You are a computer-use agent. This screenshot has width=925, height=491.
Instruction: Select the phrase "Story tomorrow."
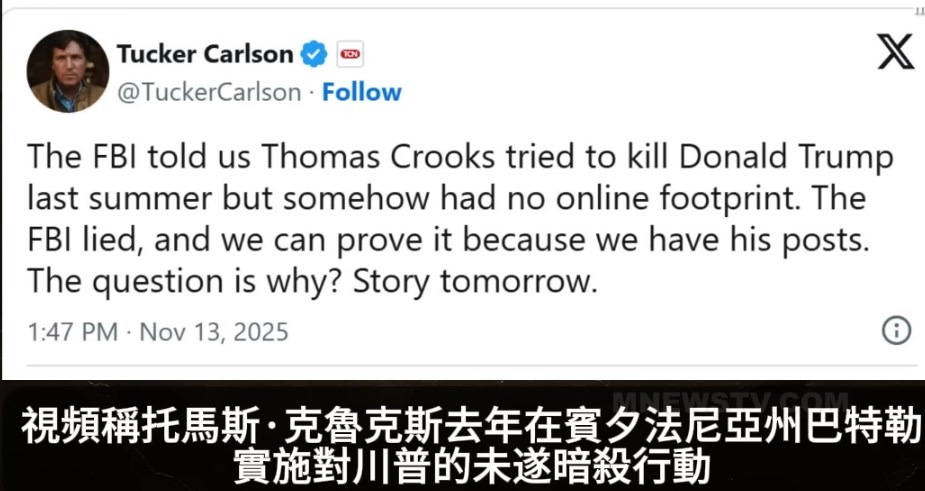tap(475, 281)
